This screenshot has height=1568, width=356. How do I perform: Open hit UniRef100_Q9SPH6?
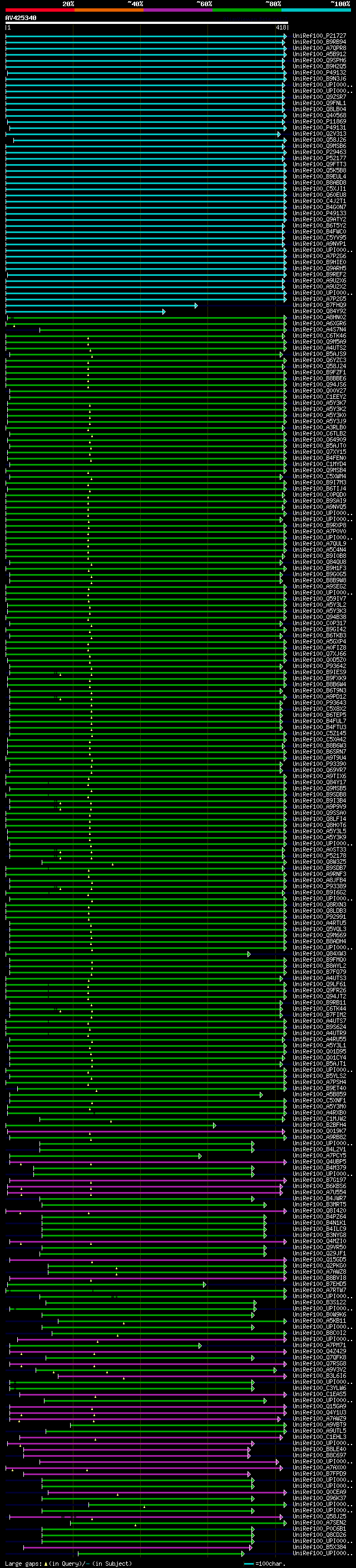[319, 60]
